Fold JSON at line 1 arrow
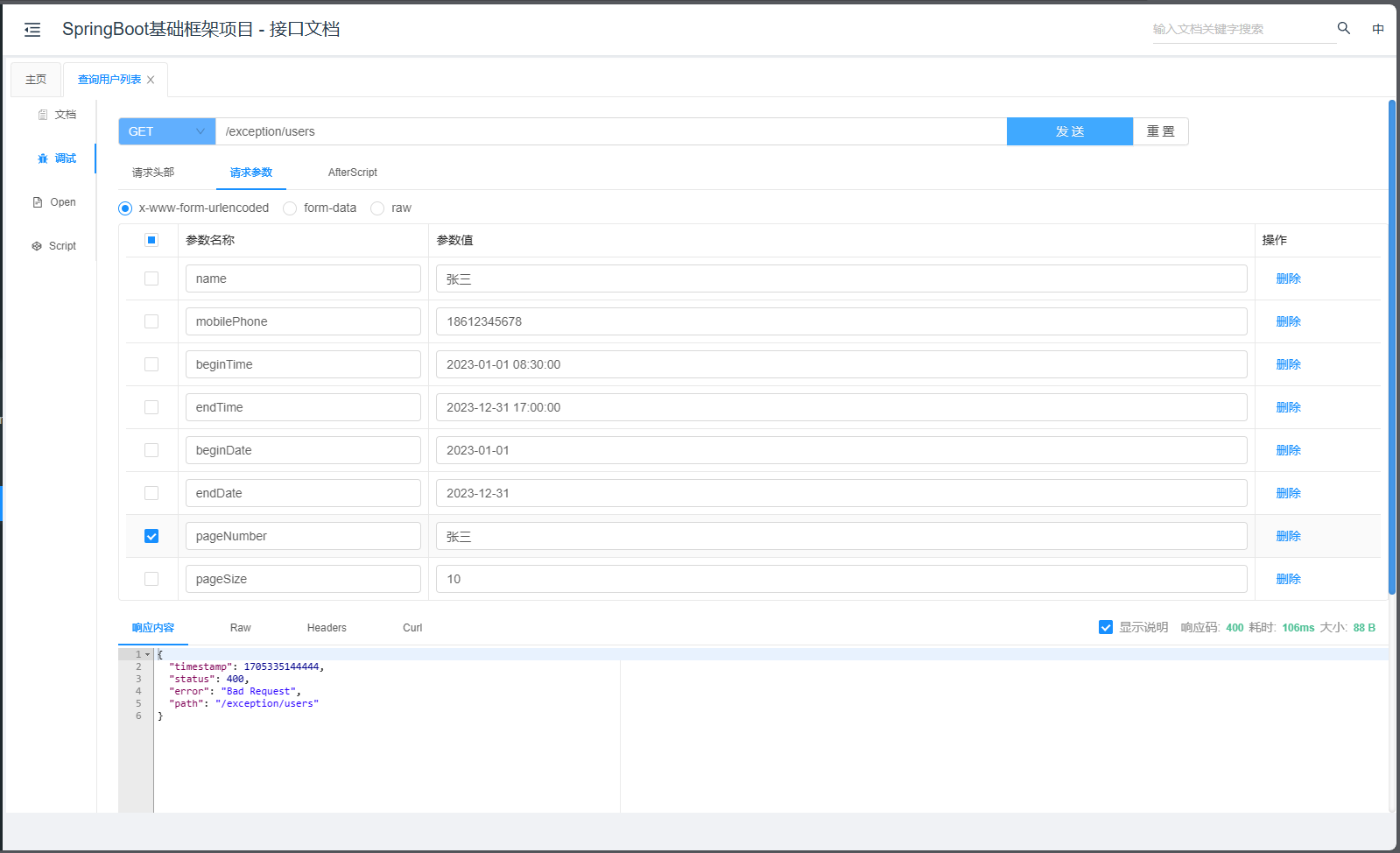1400x853 pixels. 147,654
